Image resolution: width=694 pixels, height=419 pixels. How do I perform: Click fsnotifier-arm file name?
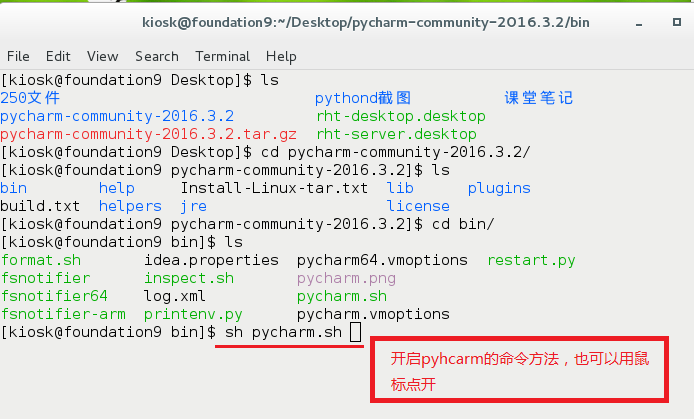63,314
